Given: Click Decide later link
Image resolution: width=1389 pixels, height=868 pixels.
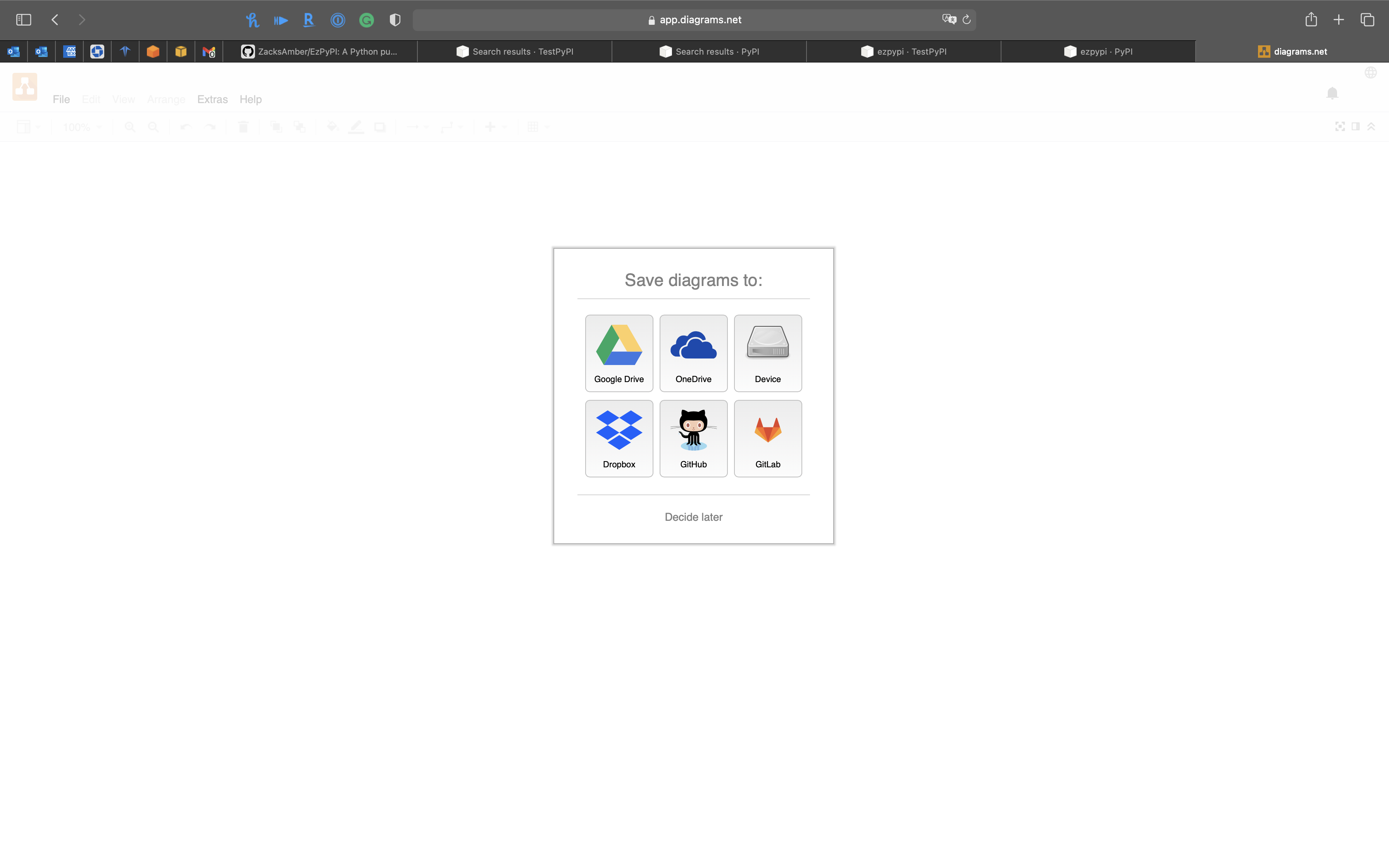Looking at the screenshot, I should 693,517.
